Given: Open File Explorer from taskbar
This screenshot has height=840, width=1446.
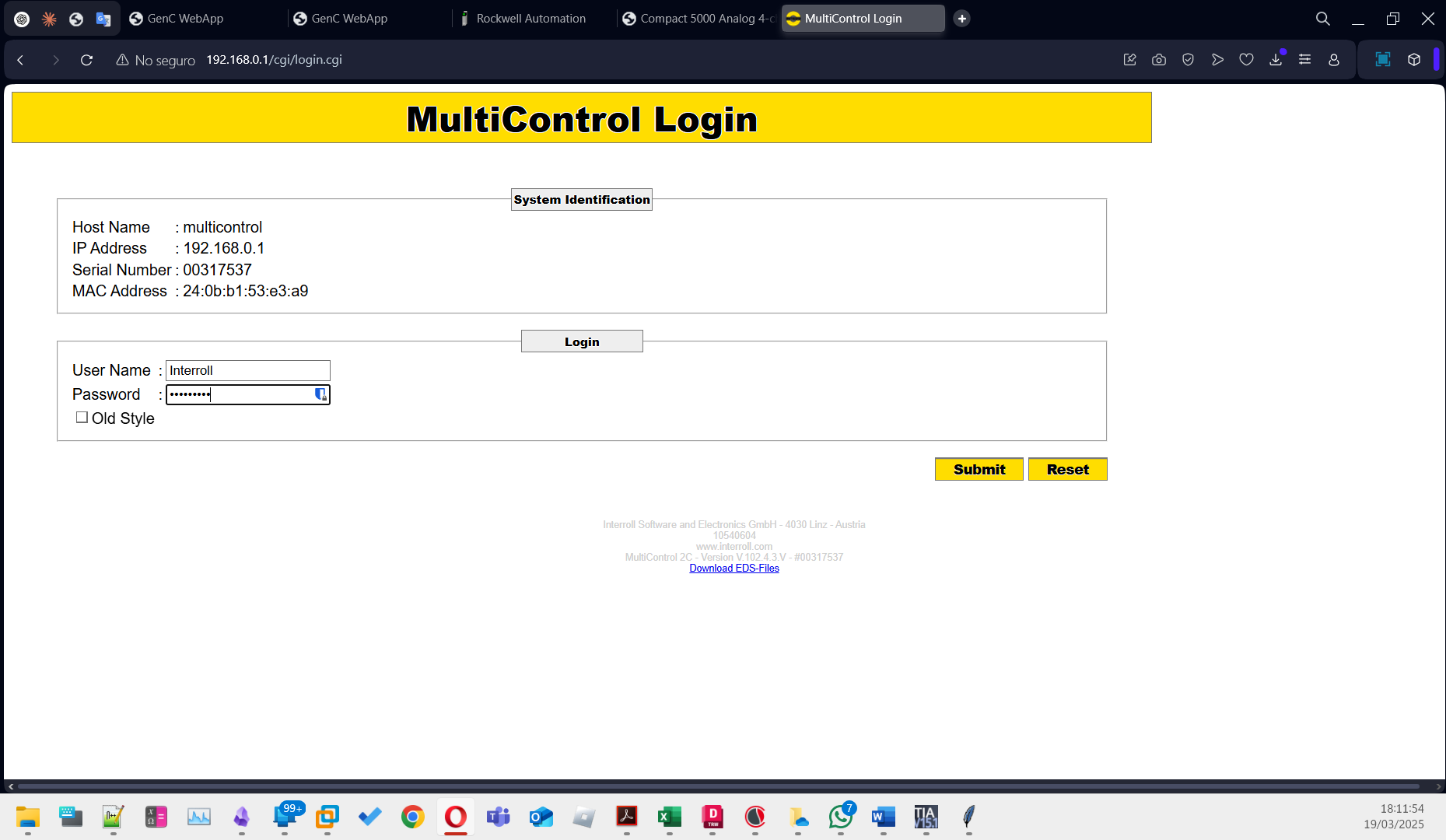Looking at the screenshot, I should tap(28, 817).
